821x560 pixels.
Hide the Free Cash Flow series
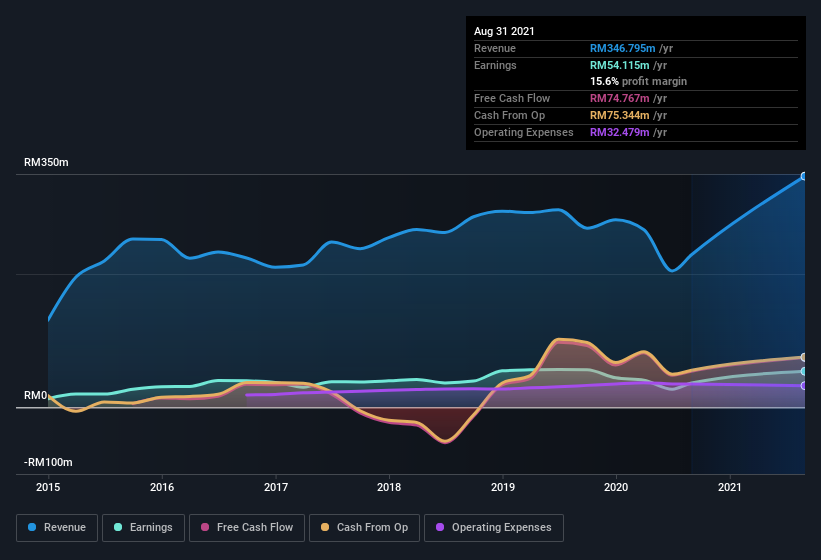pyautogui.click(x=246, y=527)
